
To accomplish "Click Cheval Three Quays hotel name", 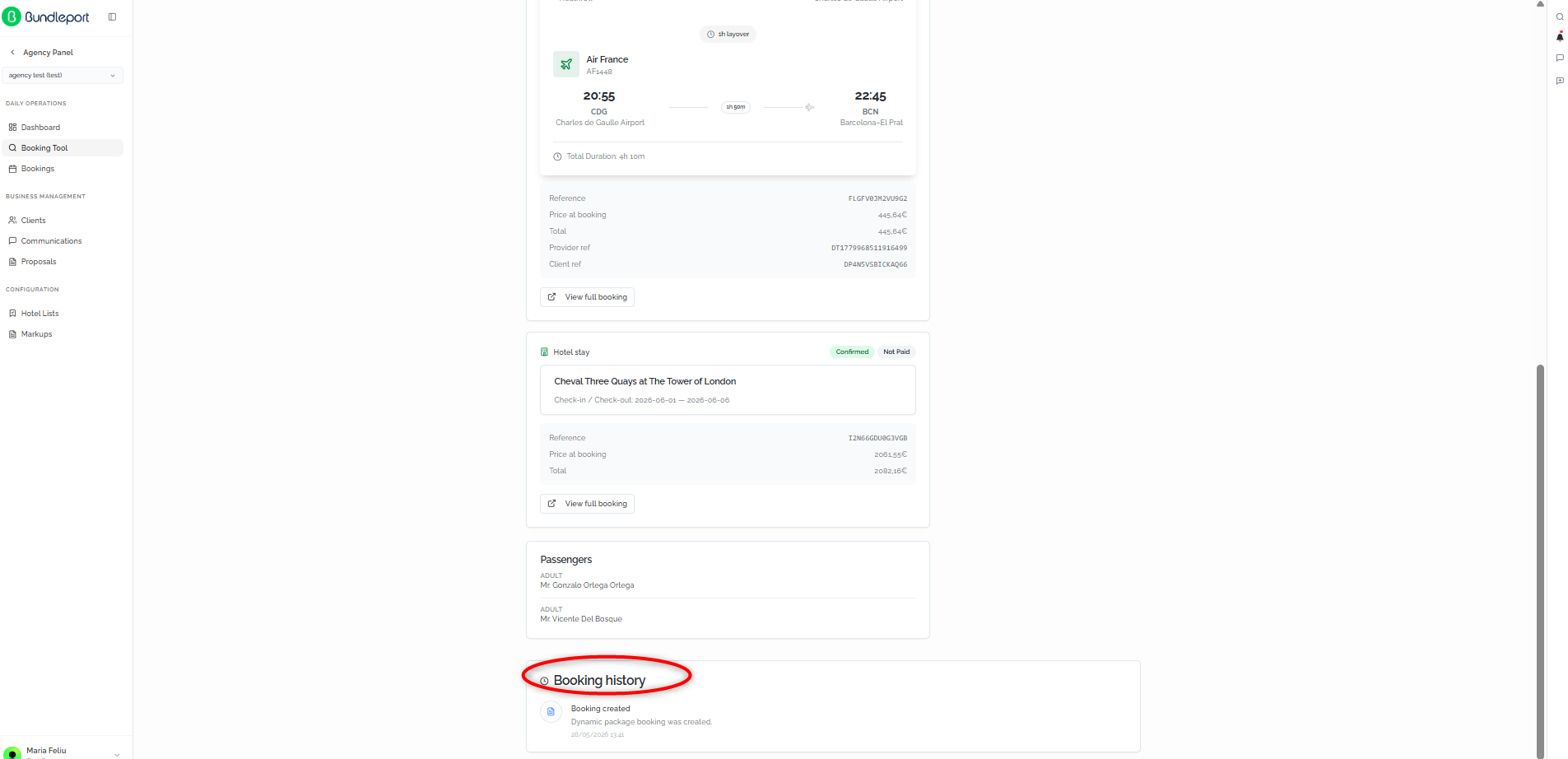I will 645,381.
